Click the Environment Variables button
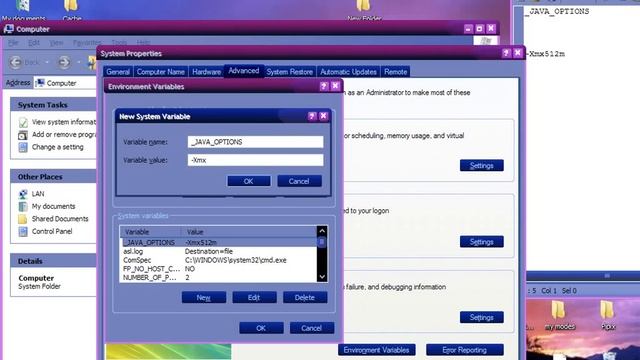640x360 pixels. pos(376,350)
